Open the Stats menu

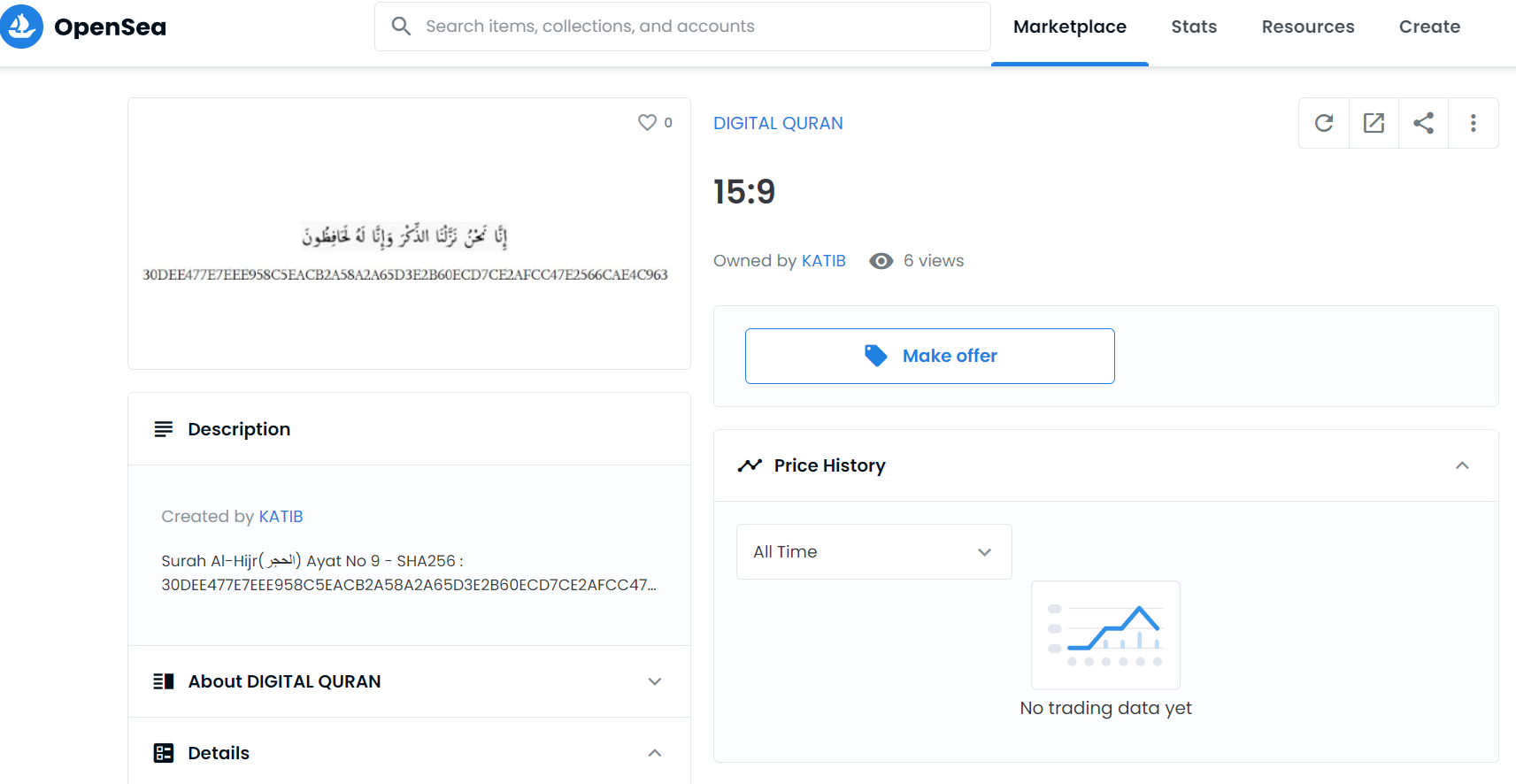[x=1194, y=27]
